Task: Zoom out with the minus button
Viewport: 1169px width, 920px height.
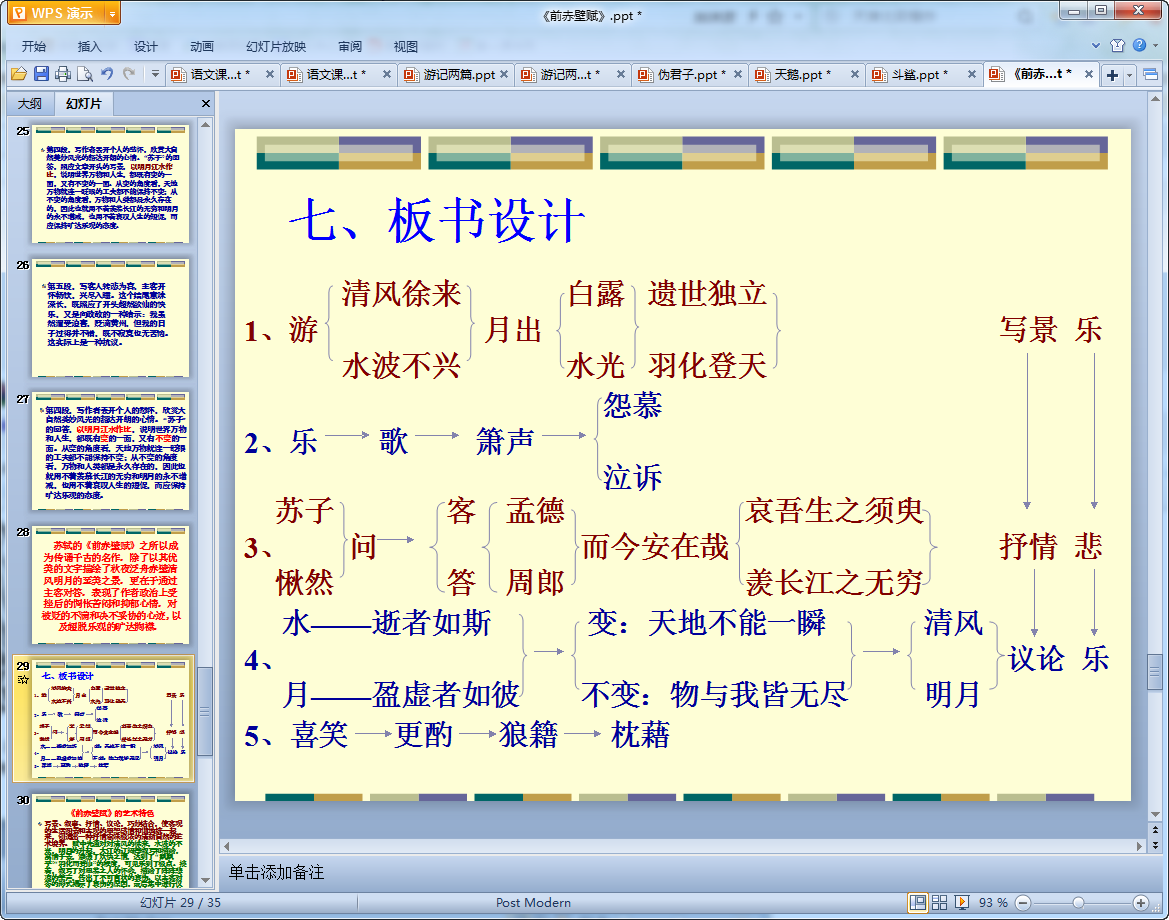Action: pyautogui.click(x=1024, y=903)
